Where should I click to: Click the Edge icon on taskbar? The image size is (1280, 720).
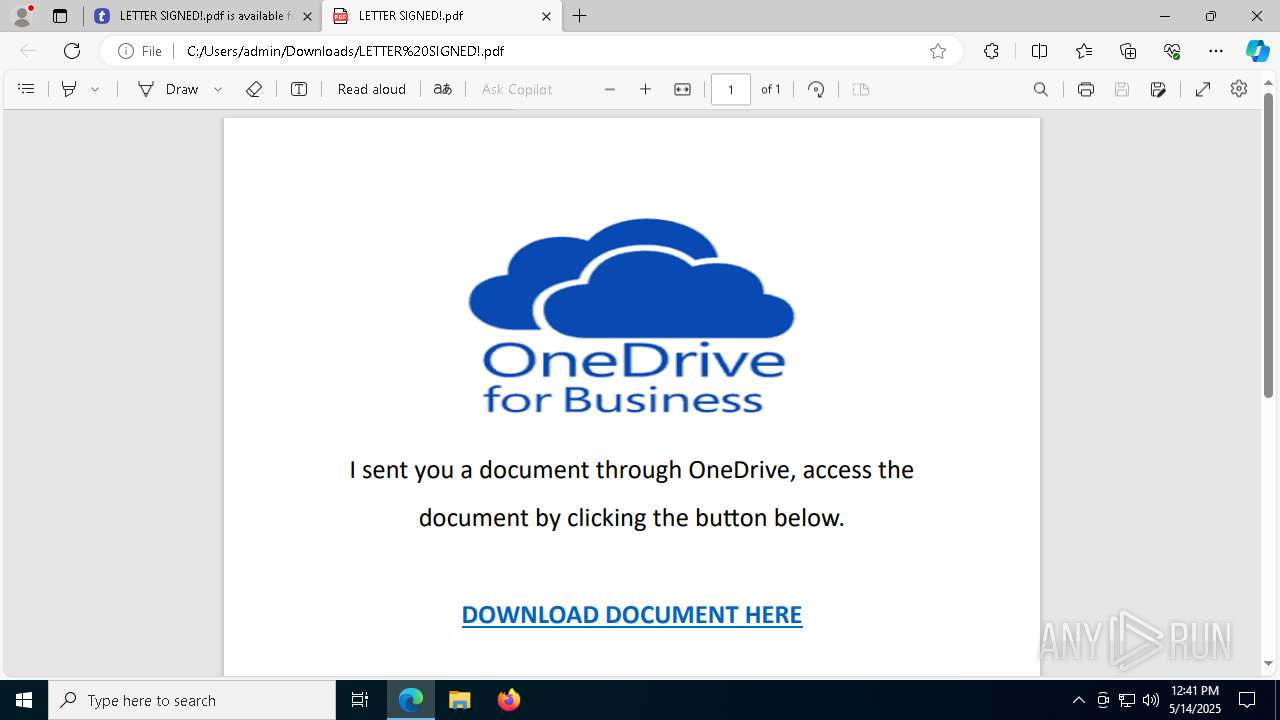click(411, 700)
